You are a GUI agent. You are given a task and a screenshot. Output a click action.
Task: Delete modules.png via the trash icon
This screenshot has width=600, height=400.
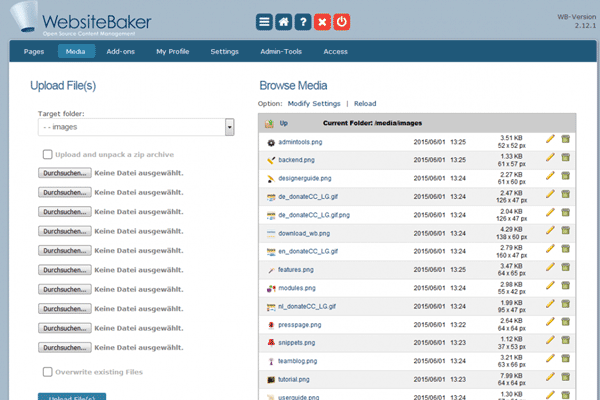(565, 285)
